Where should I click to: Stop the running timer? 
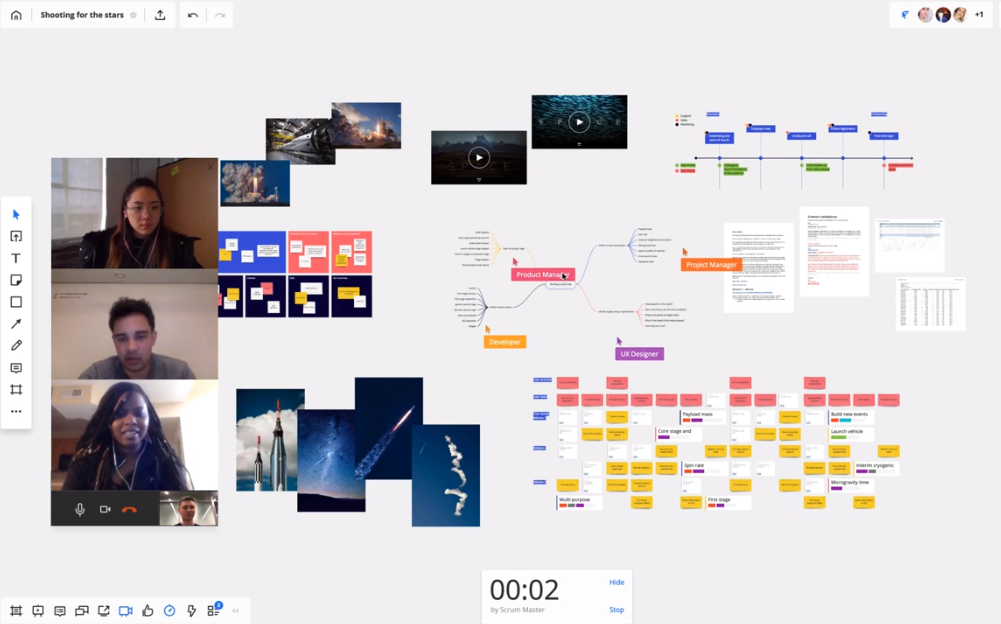point(617,609)
